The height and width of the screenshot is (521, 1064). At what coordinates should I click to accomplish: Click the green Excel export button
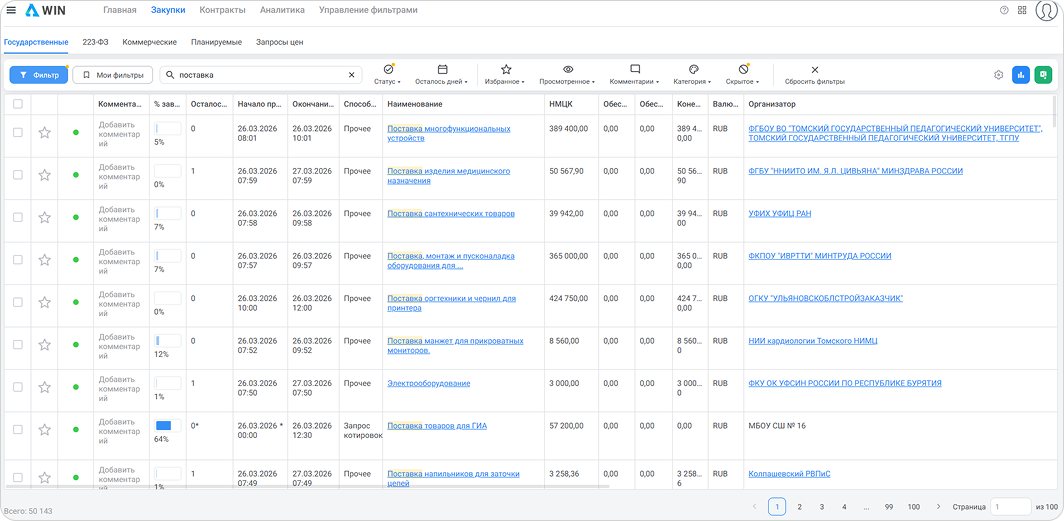click(1043, 75)
